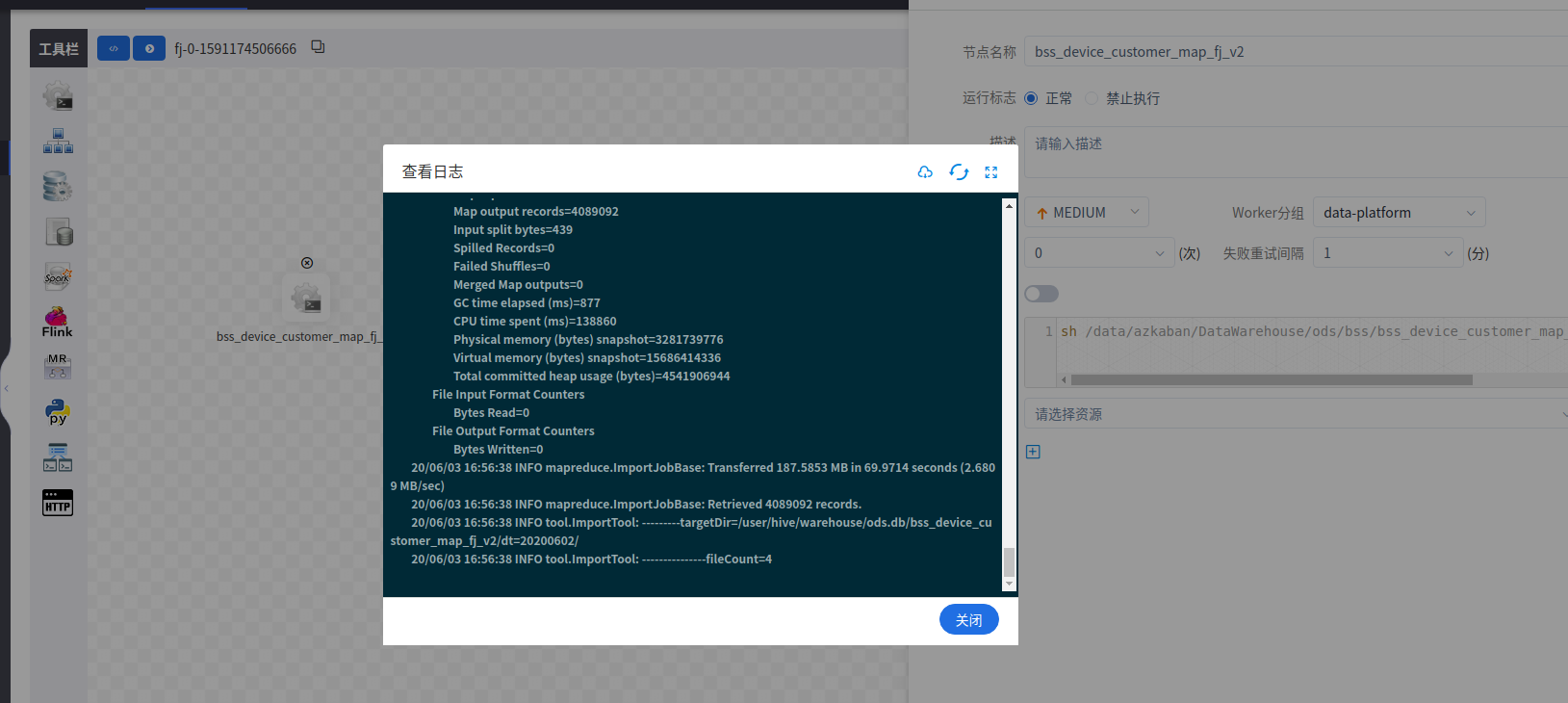Image resolution: width=1568 pixels, height=703 pixels.
Task: Click the shell node on the canvas
Action: click(x=306, y=299)
